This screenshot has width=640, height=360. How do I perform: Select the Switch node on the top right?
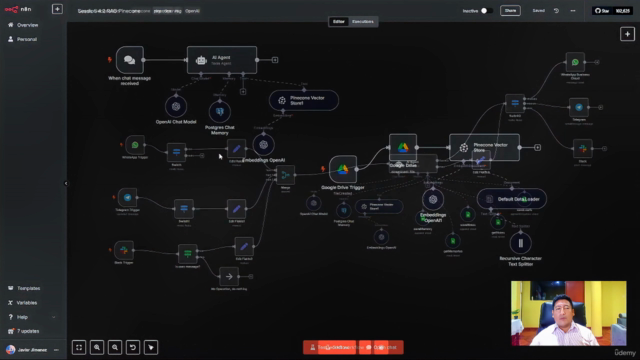point(515,104)
